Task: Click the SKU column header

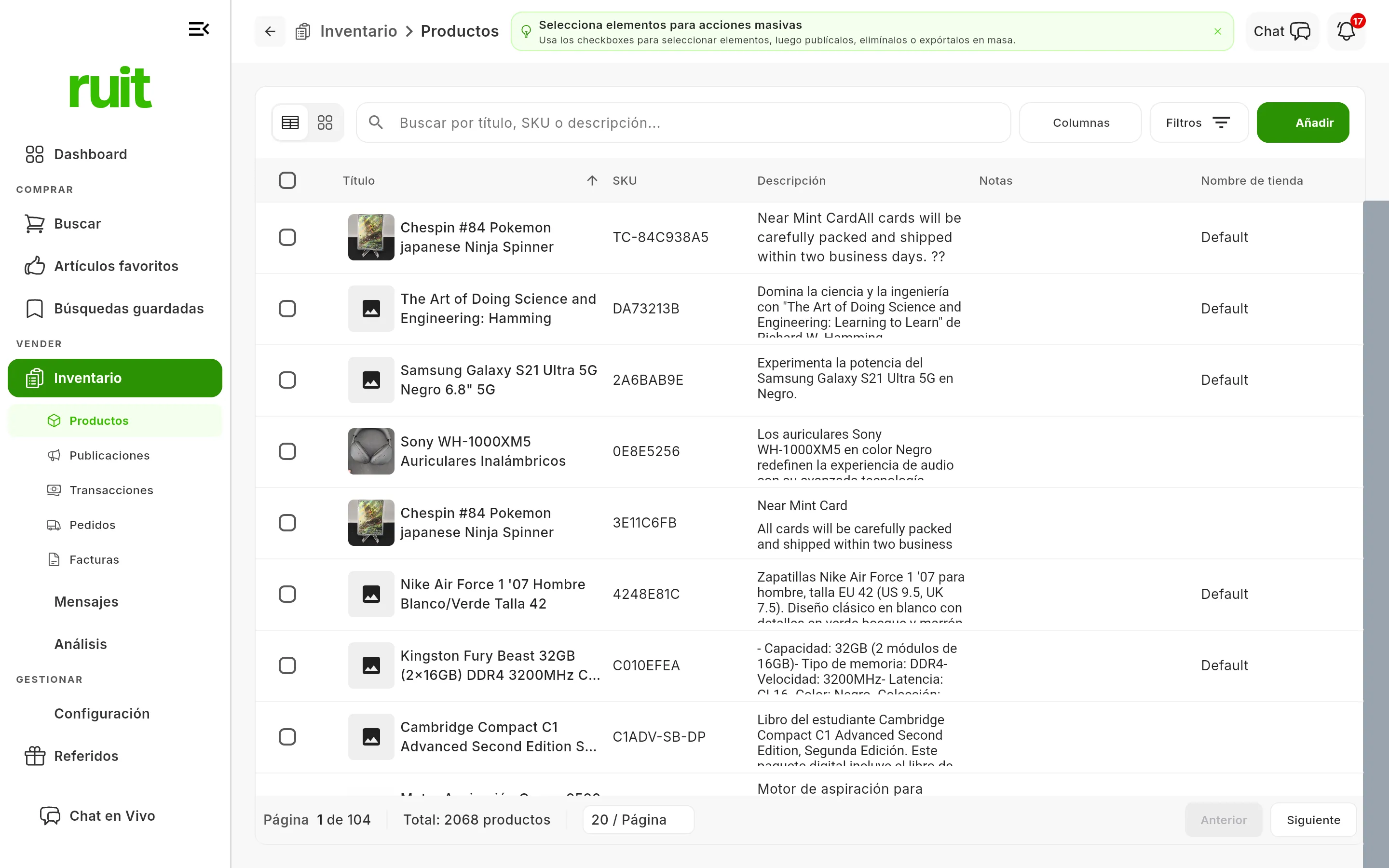Action: [625, 180]
